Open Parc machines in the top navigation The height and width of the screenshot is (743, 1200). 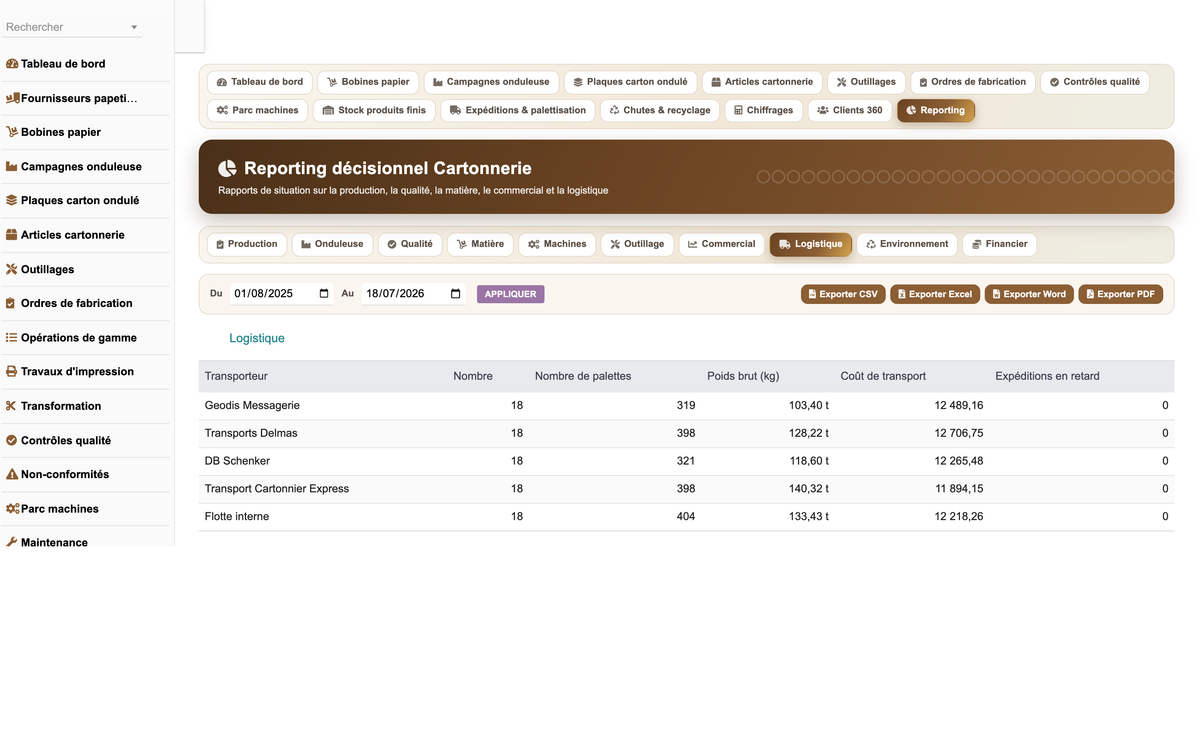258,110
